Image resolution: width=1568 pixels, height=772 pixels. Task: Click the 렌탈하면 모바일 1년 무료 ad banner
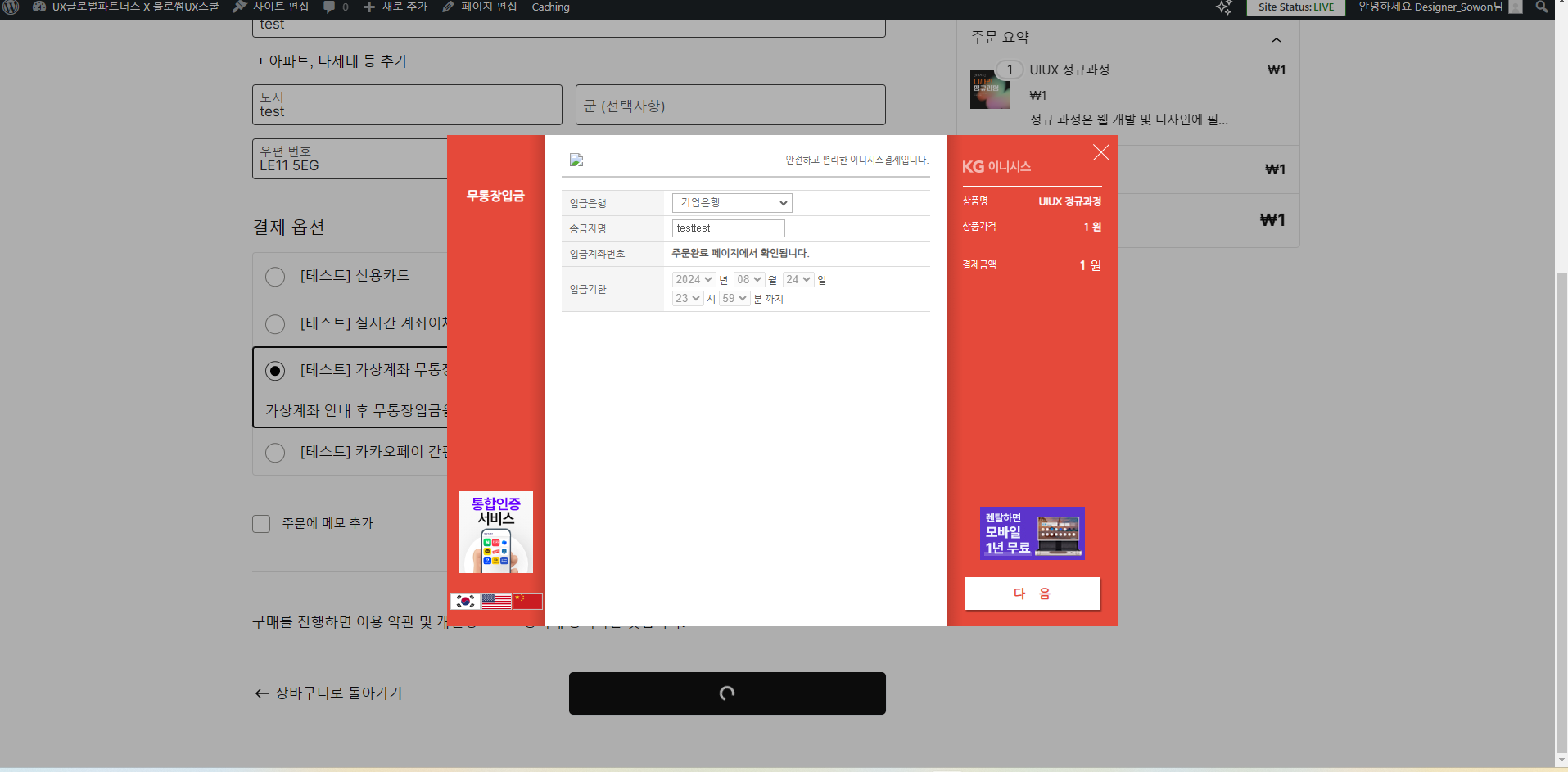pyautogui.click(x=1033, y=533)
